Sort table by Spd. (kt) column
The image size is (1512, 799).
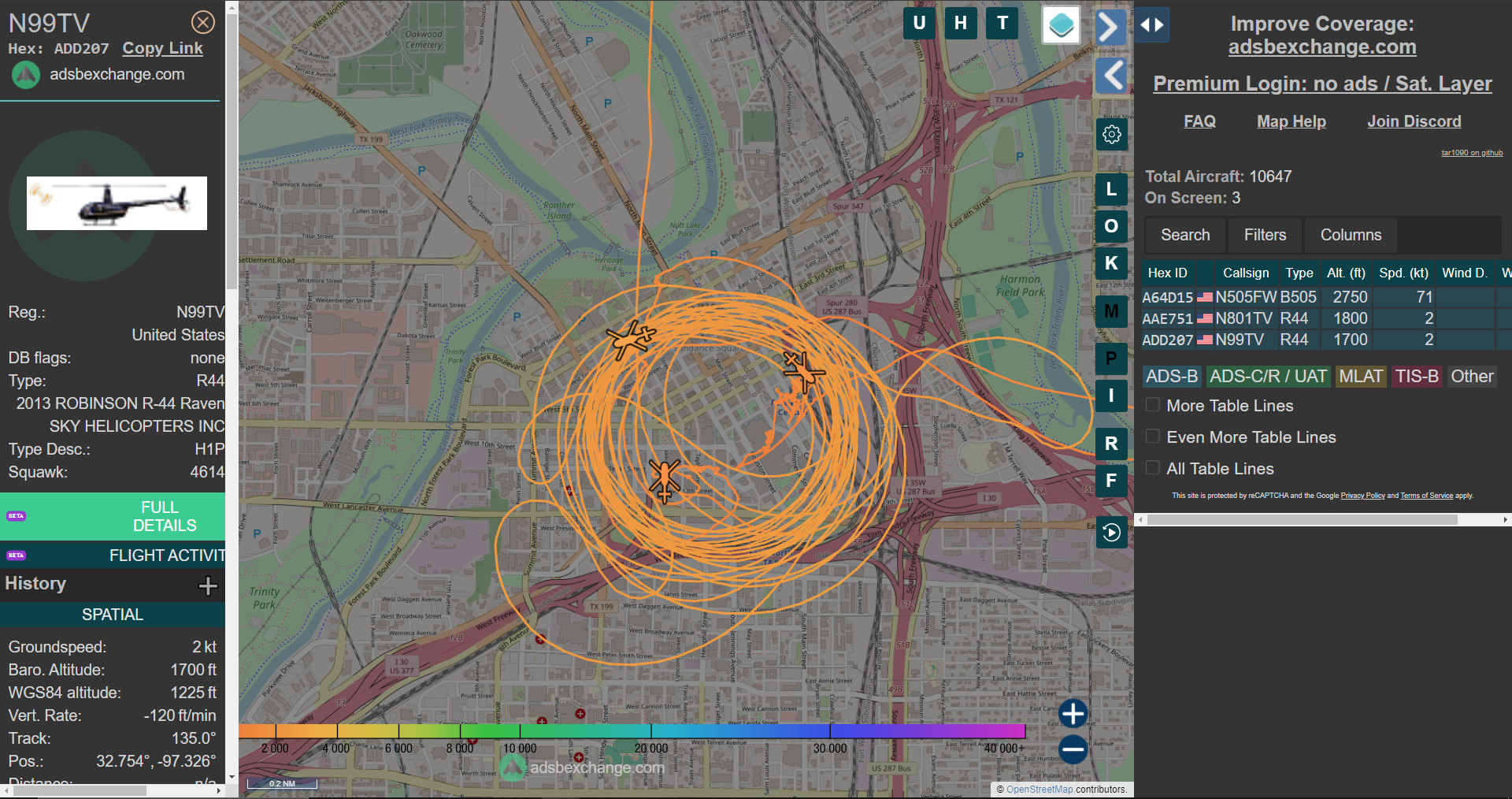1403,273
